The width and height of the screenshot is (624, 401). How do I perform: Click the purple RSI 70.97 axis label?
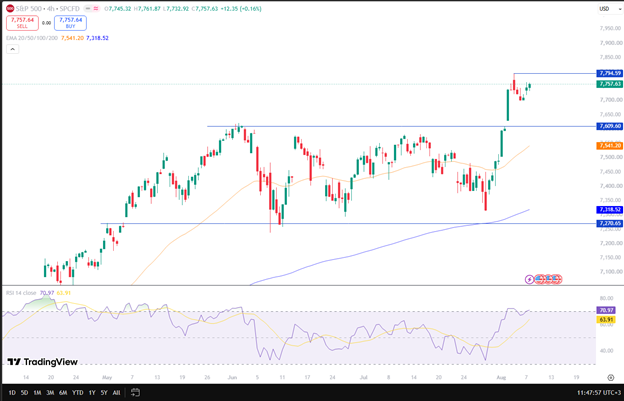coord(606,310)
